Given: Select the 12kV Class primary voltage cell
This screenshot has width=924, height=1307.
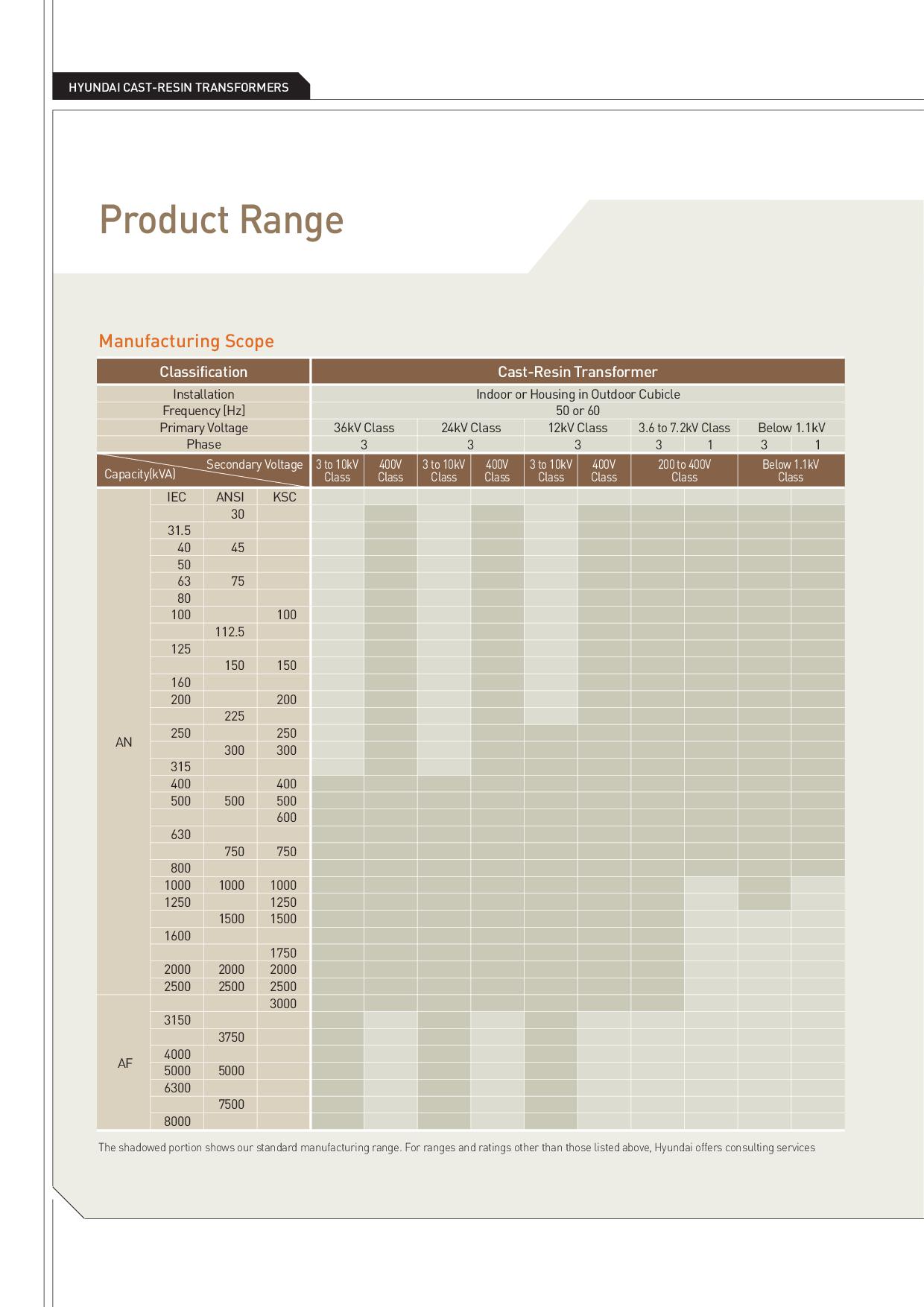Looking at the screenshot, I should [577, 428].
